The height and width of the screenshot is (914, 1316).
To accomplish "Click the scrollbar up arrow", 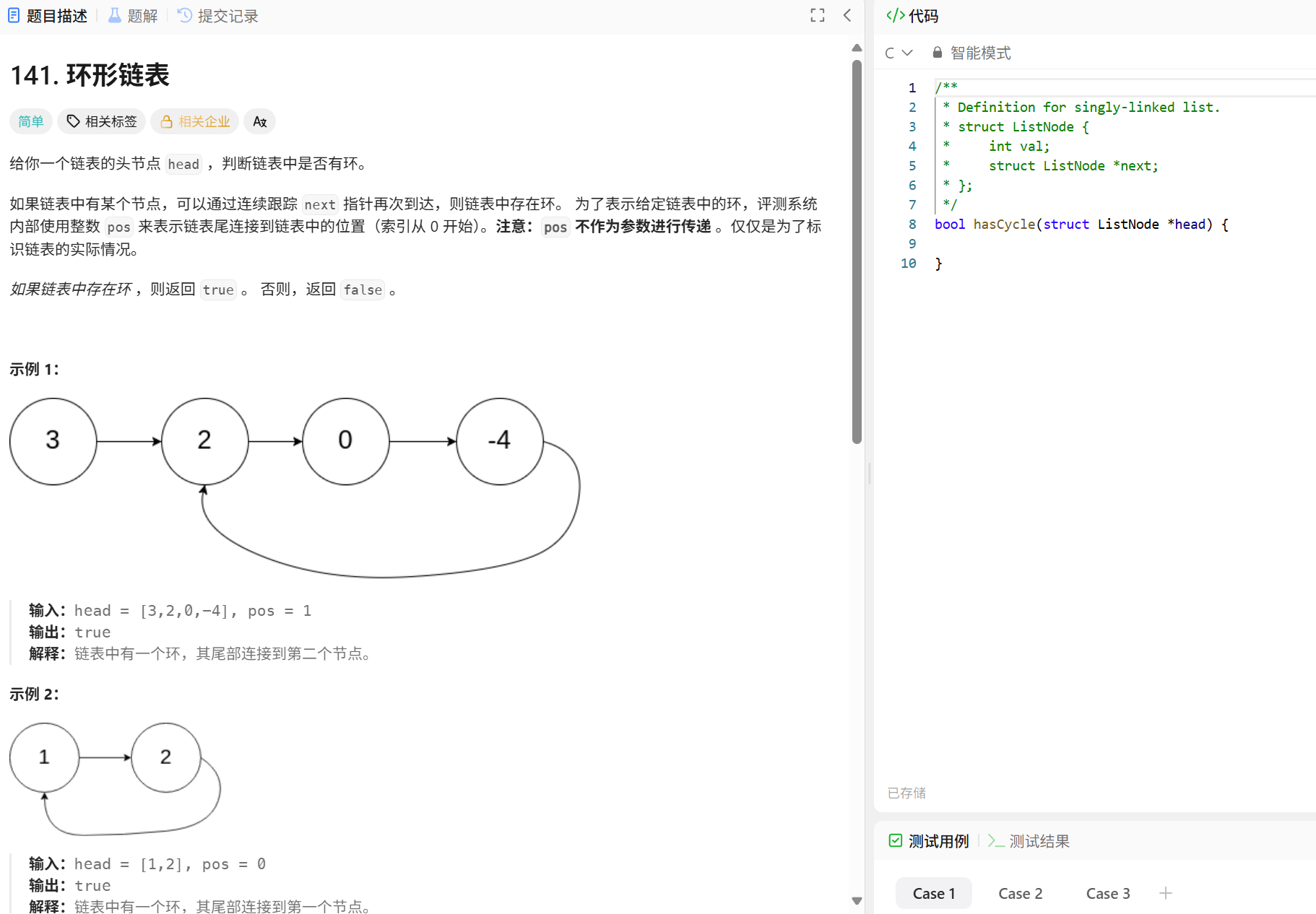I will pos(857,48).
